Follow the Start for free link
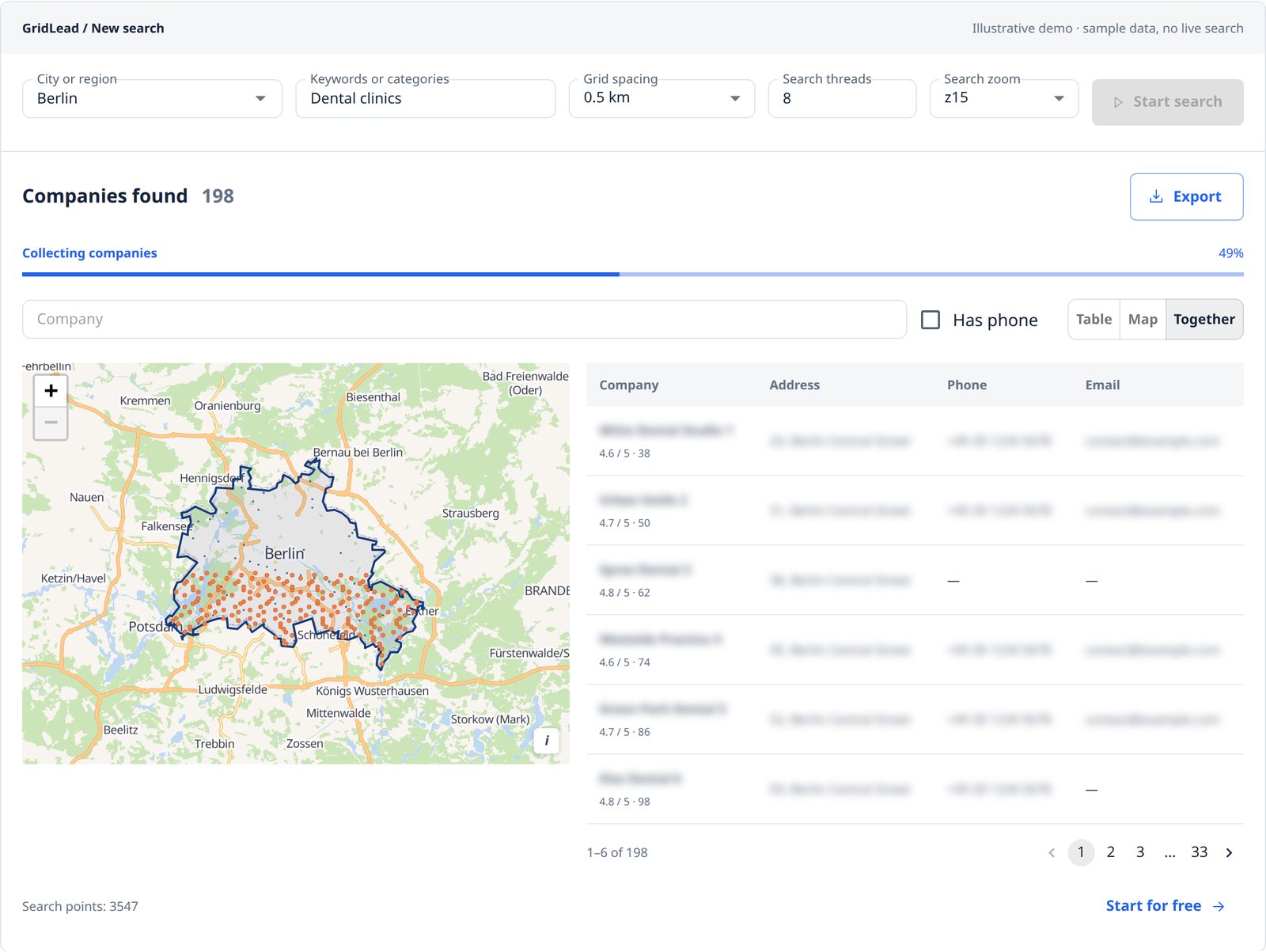 tap(1166, 906)
